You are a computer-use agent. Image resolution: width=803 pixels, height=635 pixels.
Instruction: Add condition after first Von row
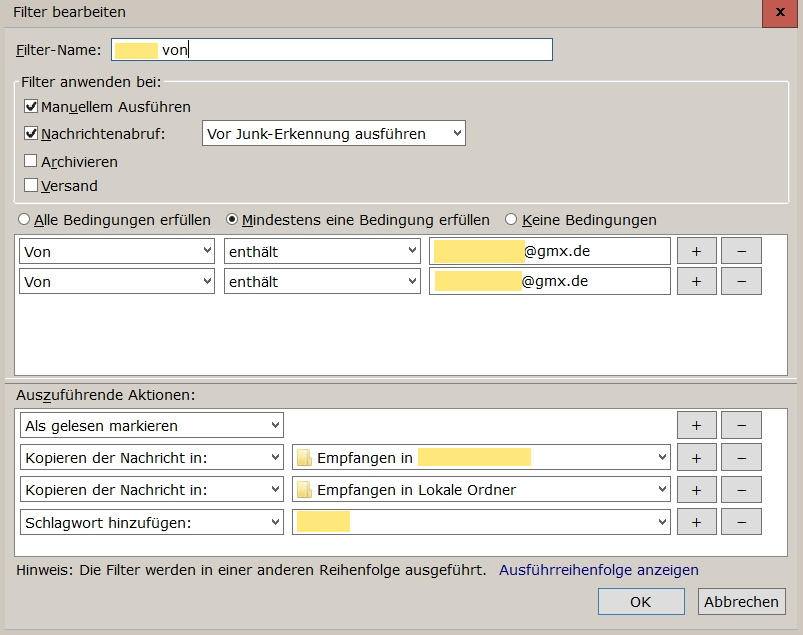point(696,251)
